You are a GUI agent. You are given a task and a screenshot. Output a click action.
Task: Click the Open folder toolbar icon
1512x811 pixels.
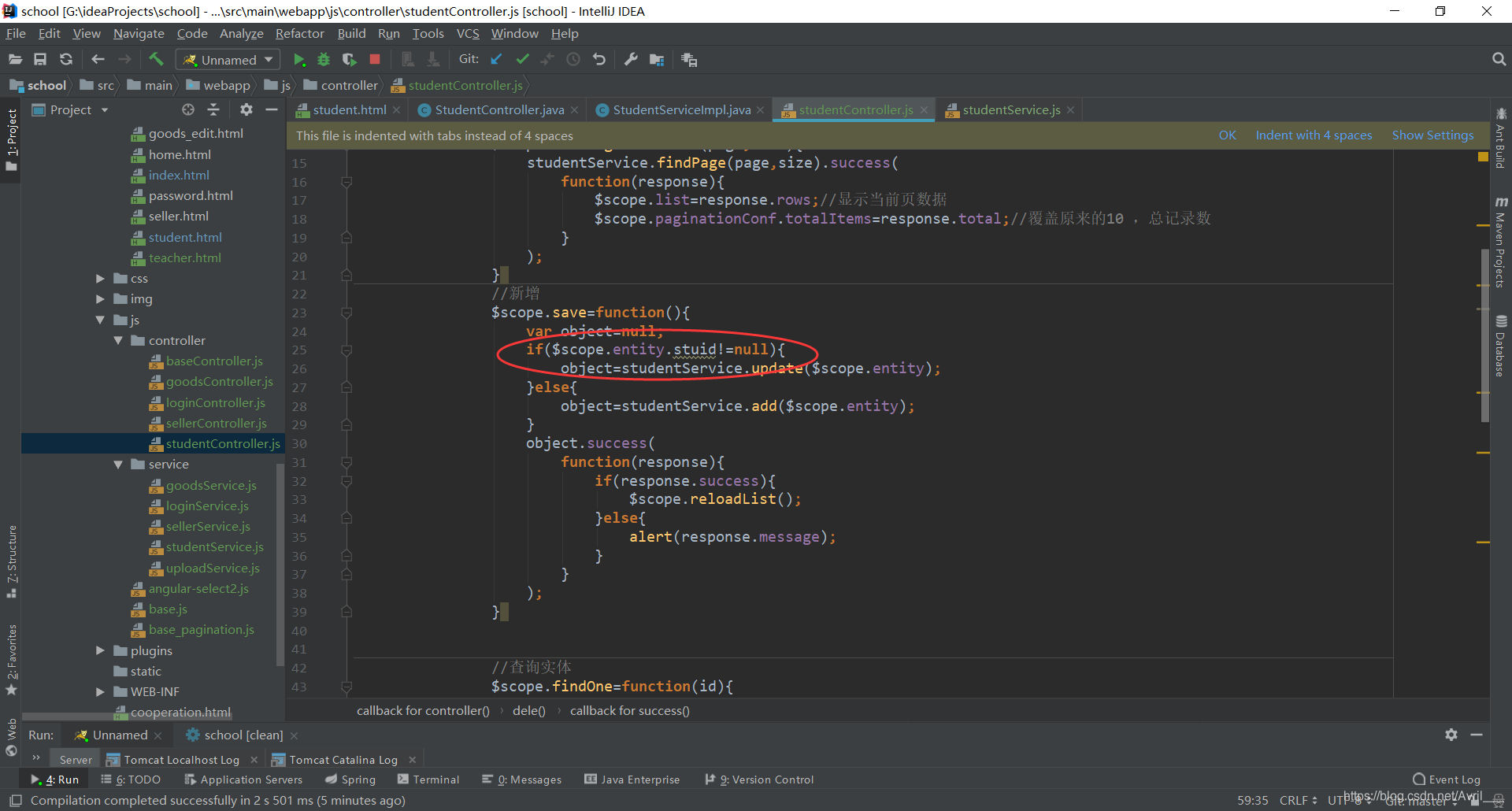point(15,59)
